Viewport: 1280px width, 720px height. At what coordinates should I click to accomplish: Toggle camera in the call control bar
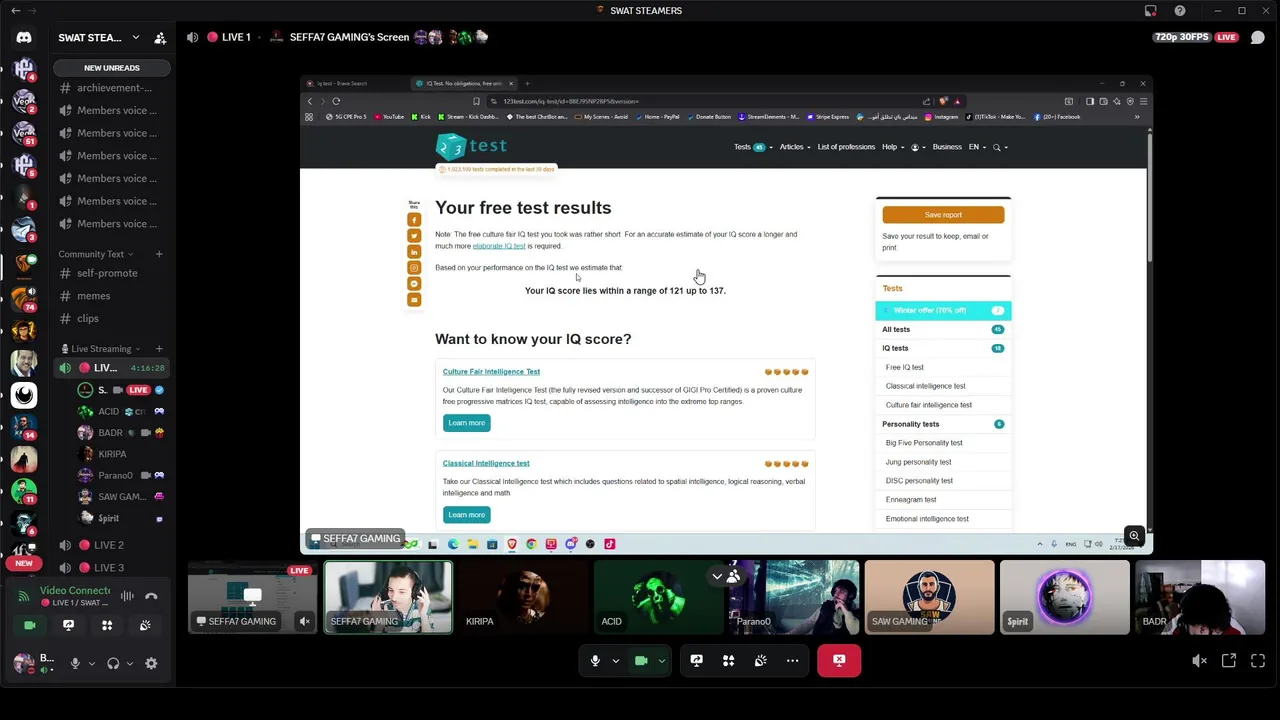coord(641,660)
